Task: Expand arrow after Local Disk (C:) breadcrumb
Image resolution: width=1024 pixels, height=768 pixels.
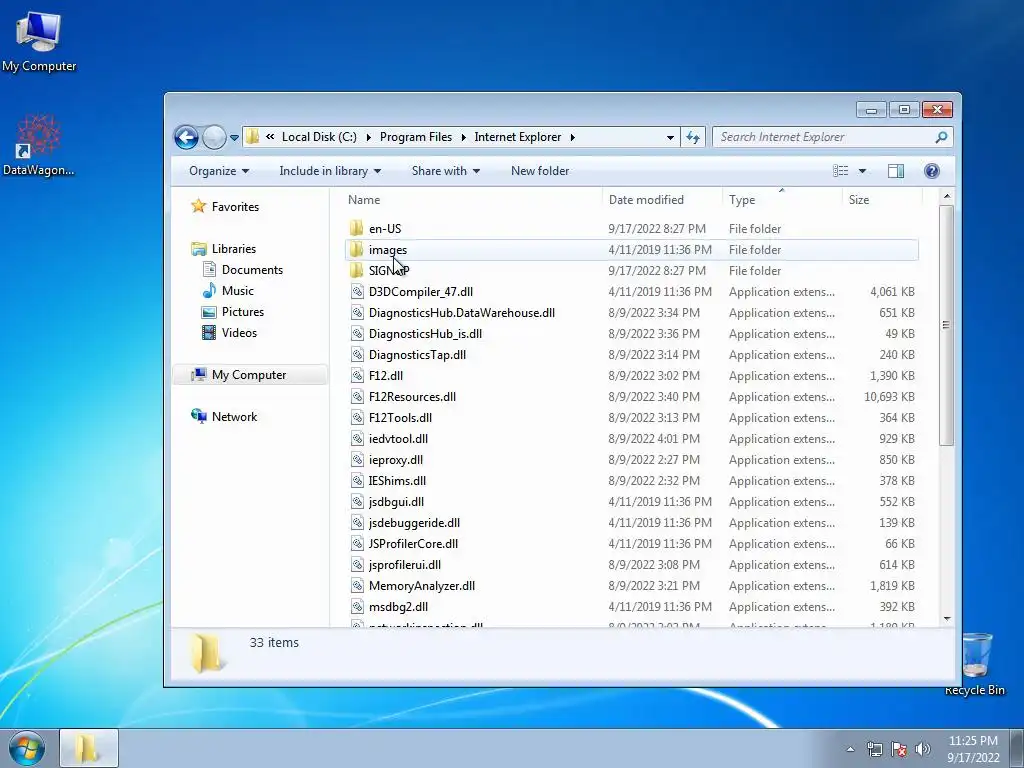Action: point(368,137)
